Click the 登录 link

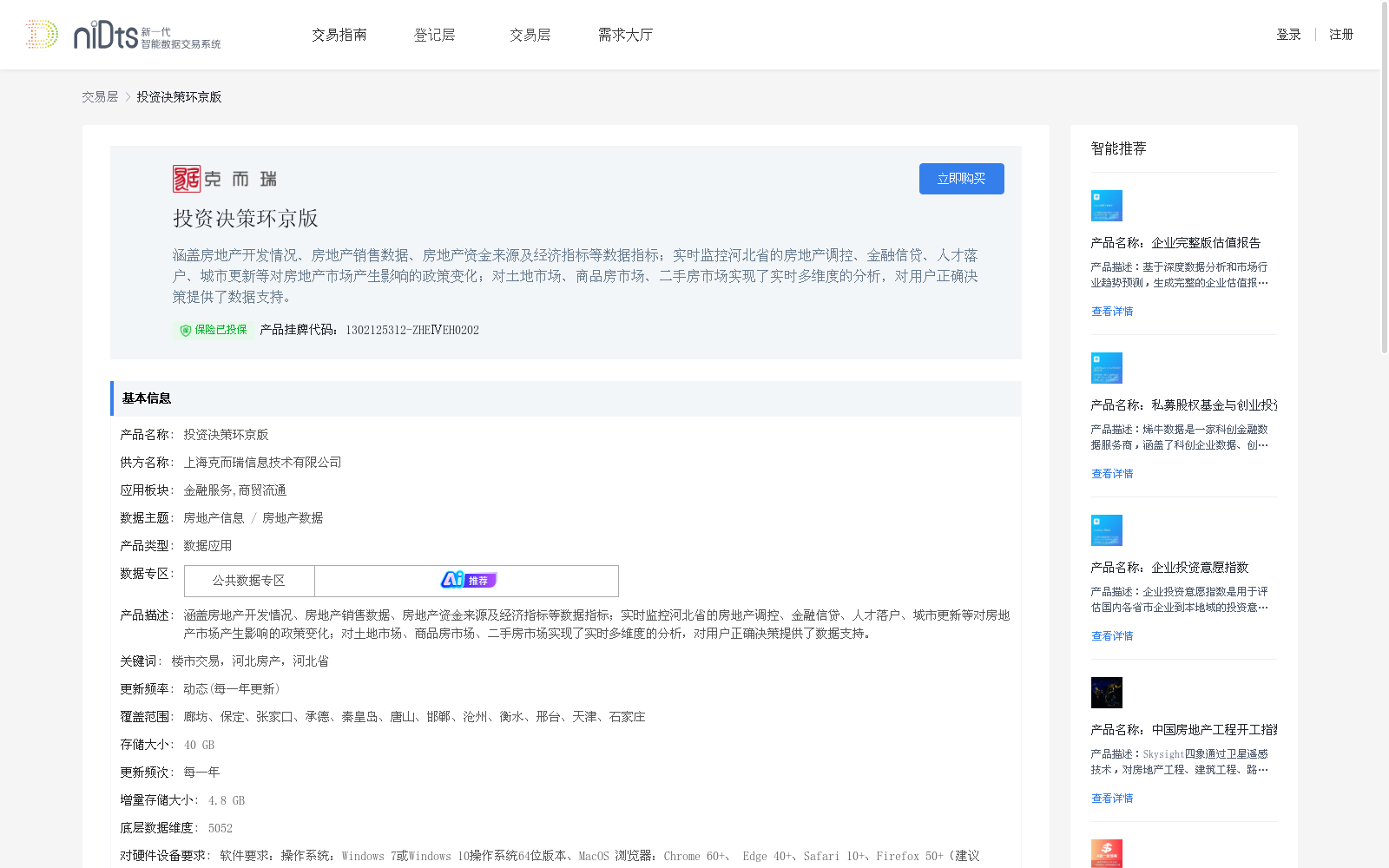pyautogui.click(x=1288, y=35)
